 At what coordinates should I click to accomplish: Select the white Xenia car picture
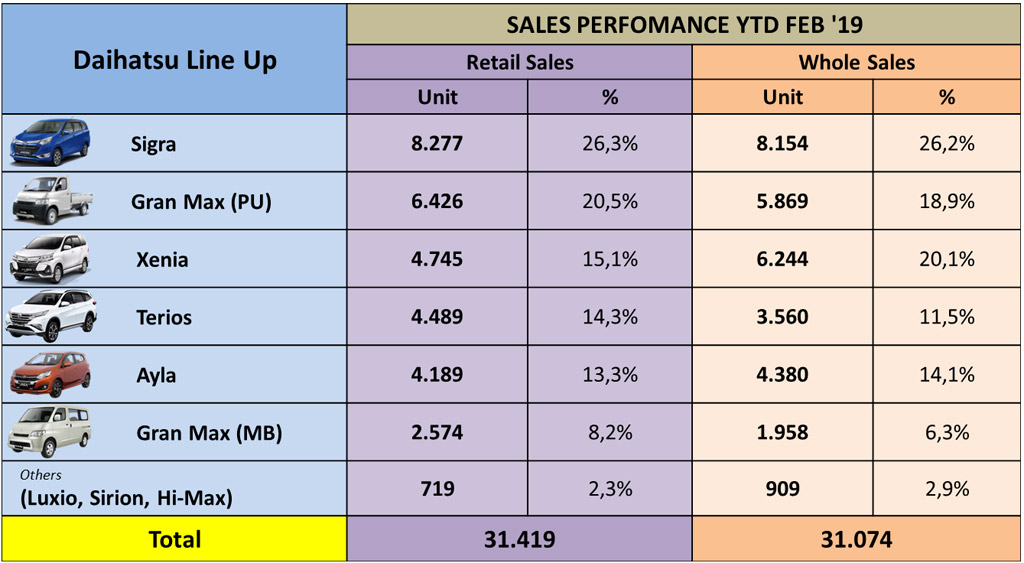coord(50,258)
